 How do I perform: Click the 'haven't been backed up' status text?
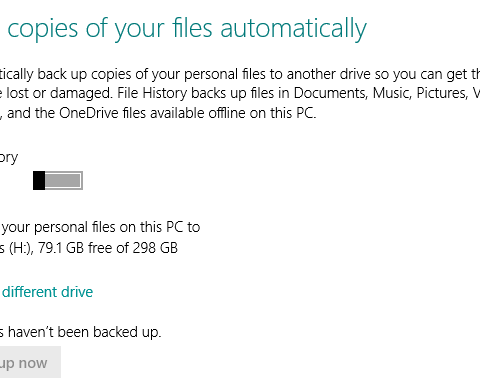point(85,332)
